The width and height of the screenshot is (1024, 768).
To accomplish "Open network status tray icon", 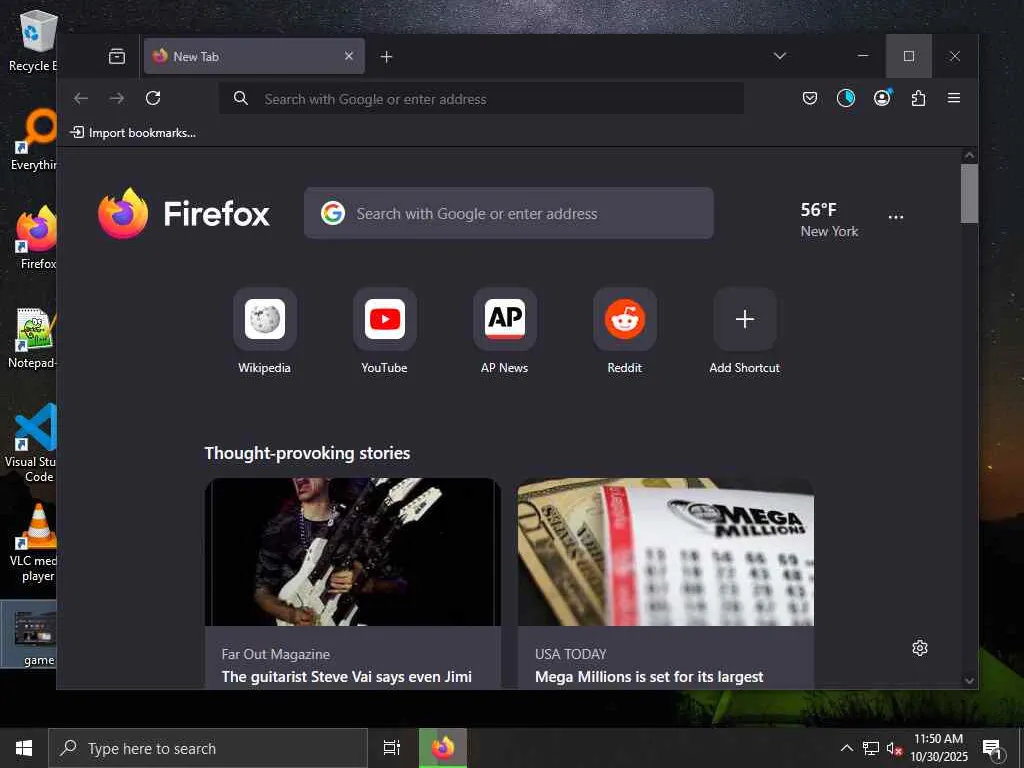I will coord(871,748).
